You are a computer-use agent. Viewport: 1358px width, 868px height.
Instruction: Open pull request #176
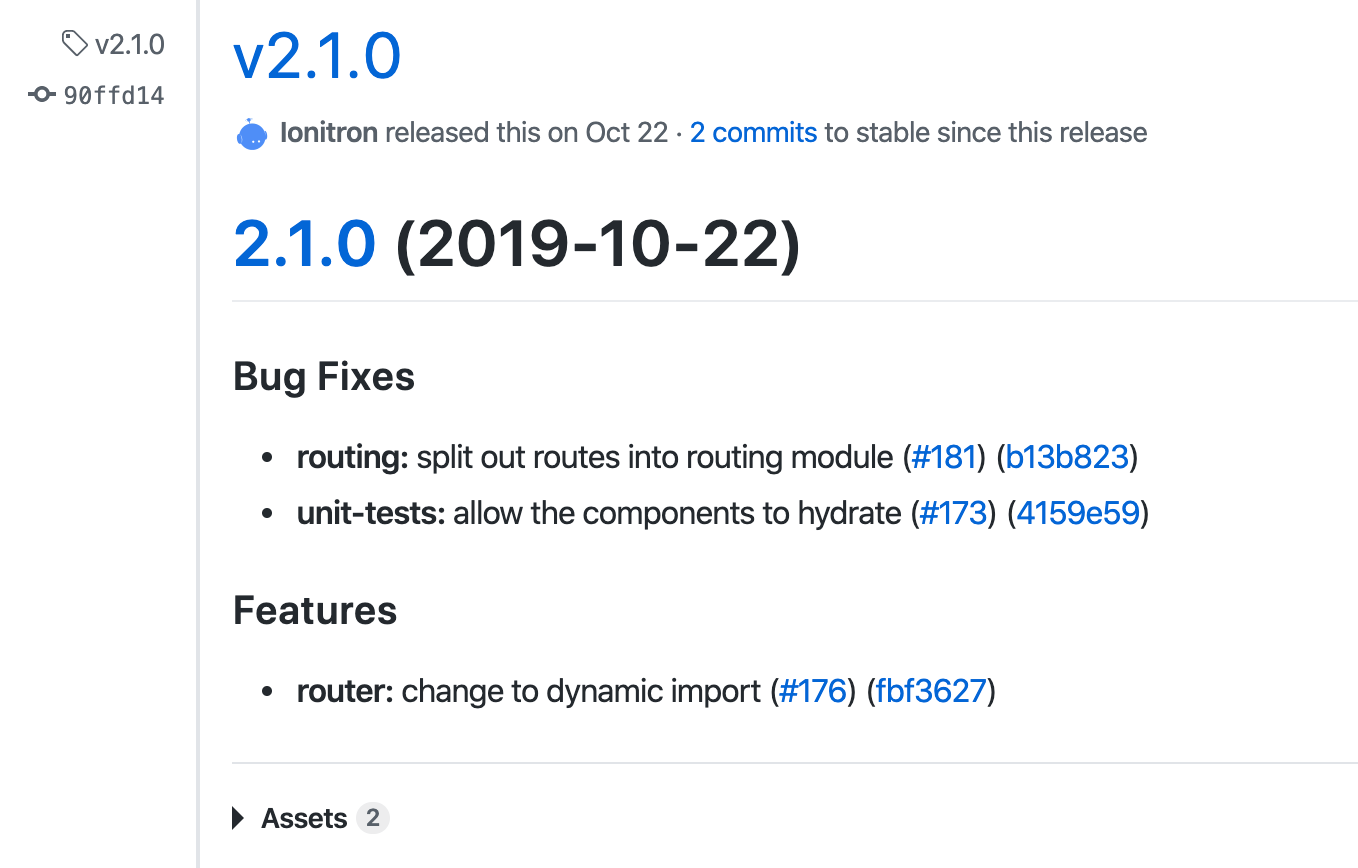pos(813,690)
